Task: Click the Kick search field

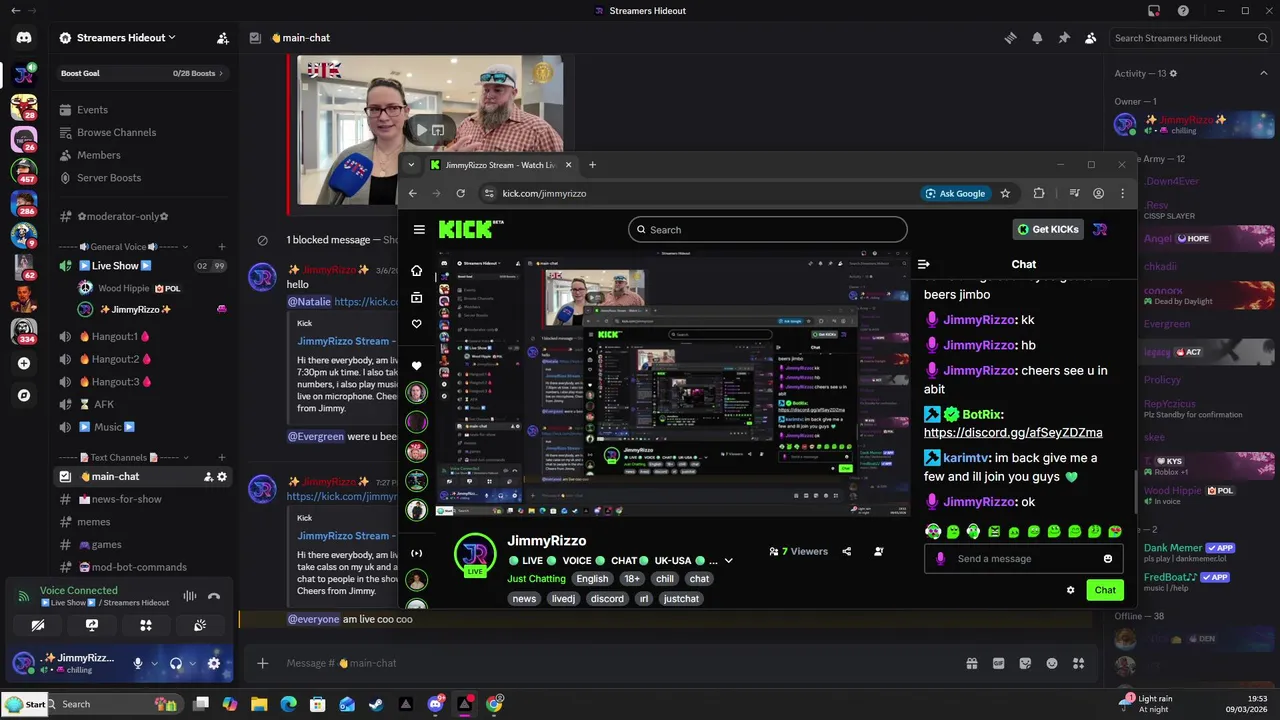Action: click(768, 230)
